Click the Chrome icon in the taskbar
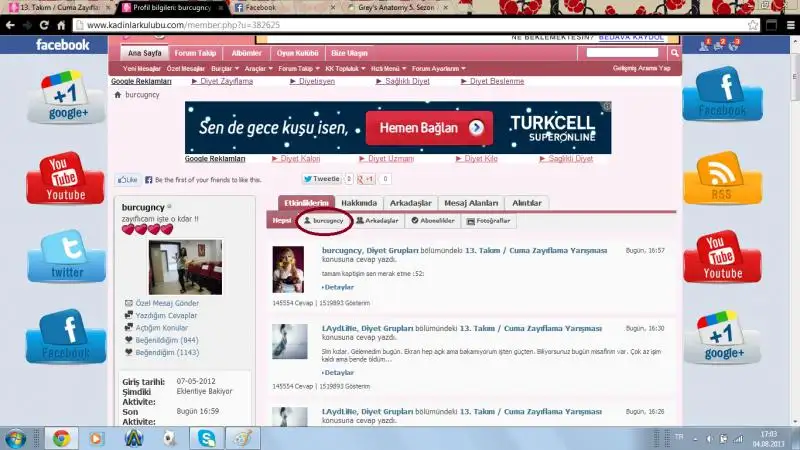Viewport: 800px width, 450px height. tap(61, 438)
